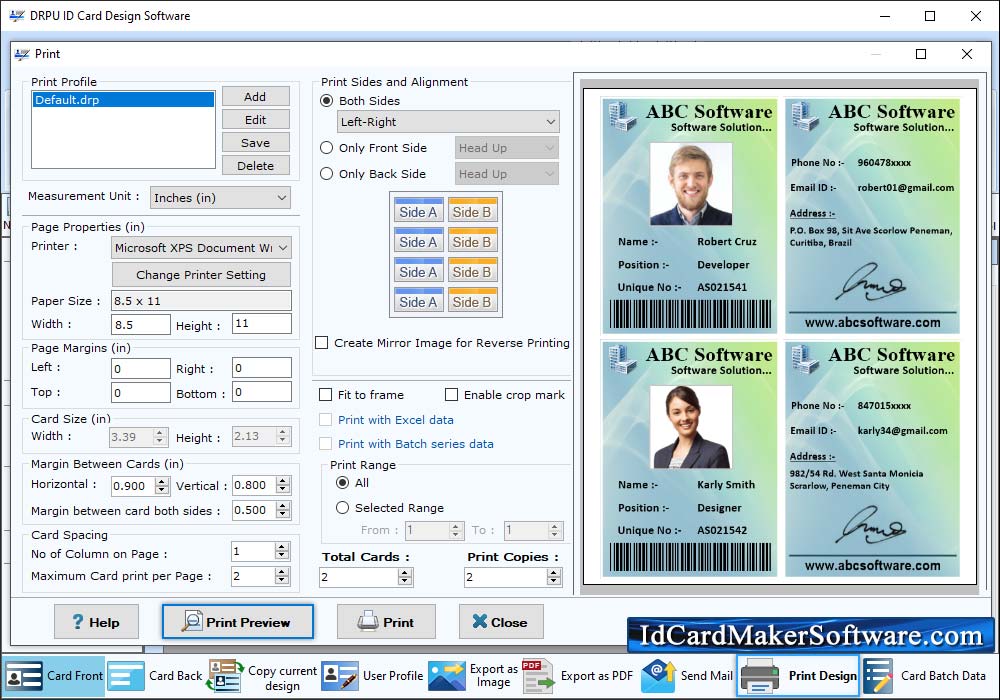This screenshot has height=700, width=1000.
Task: Click Karly Smith card front preview
Action: point(690,459)
